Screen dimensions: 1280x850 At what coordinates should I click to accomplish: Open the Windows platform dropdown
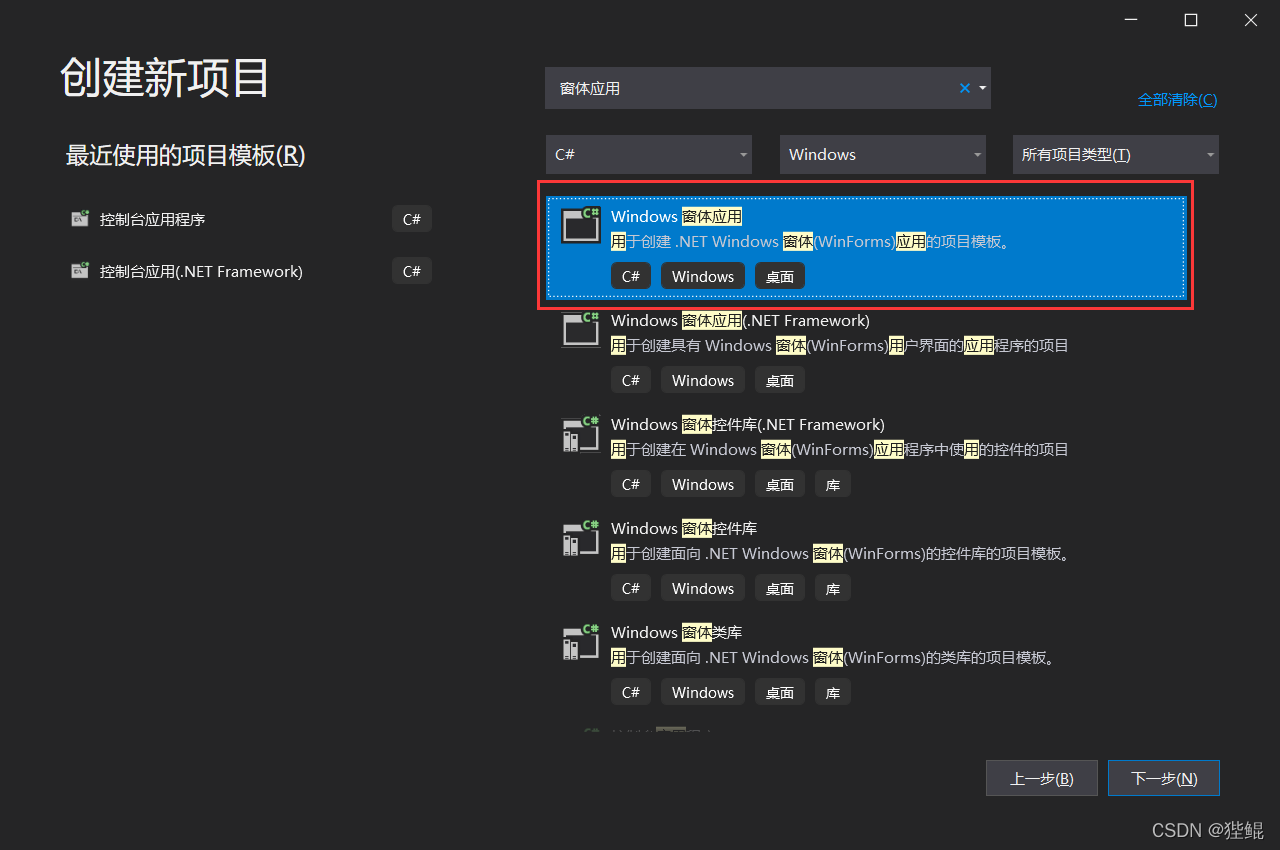(x=882, y=154)
